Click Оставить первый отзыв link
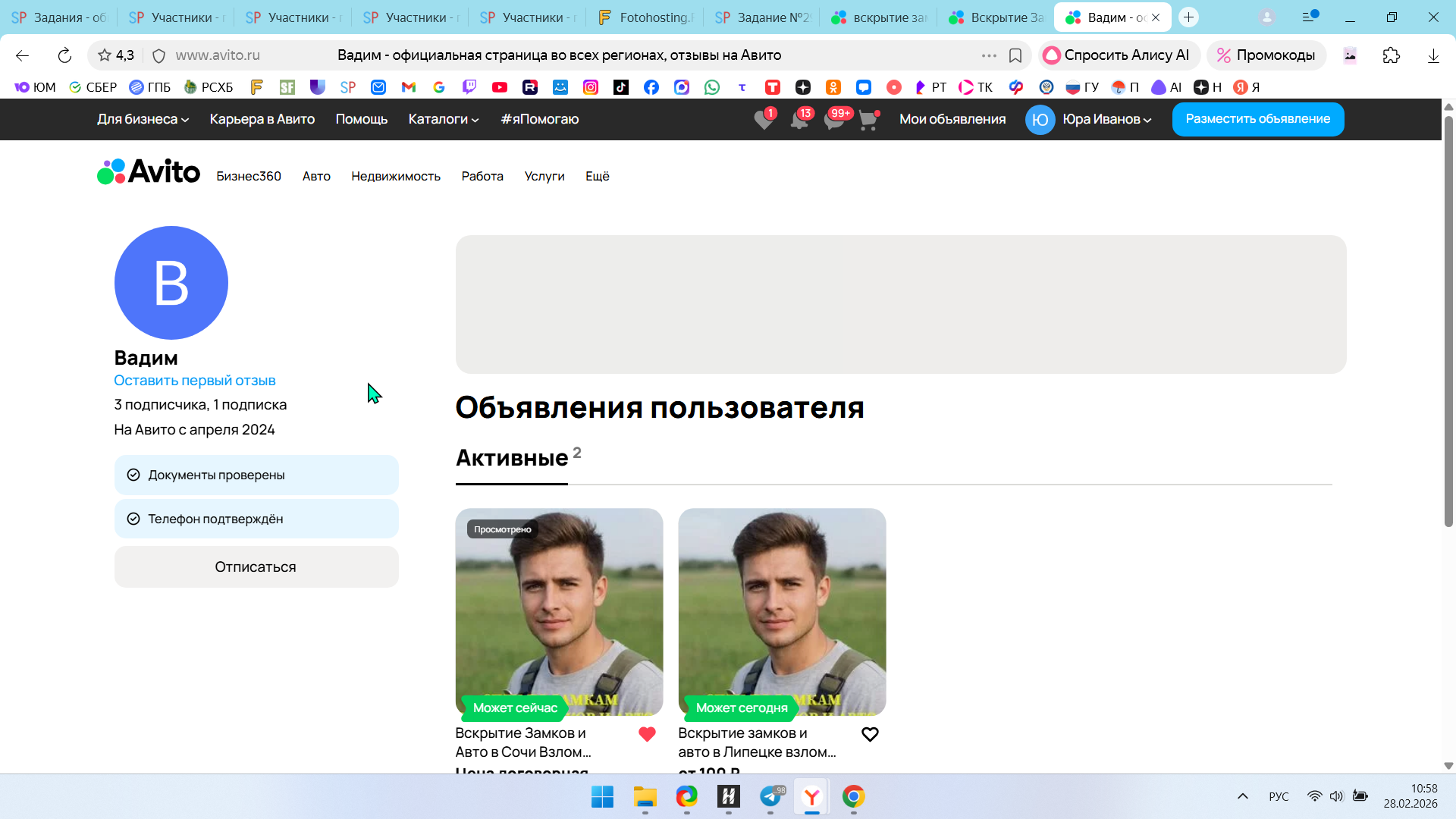This screenshot has height=819, width=1456. pos(194,381)
